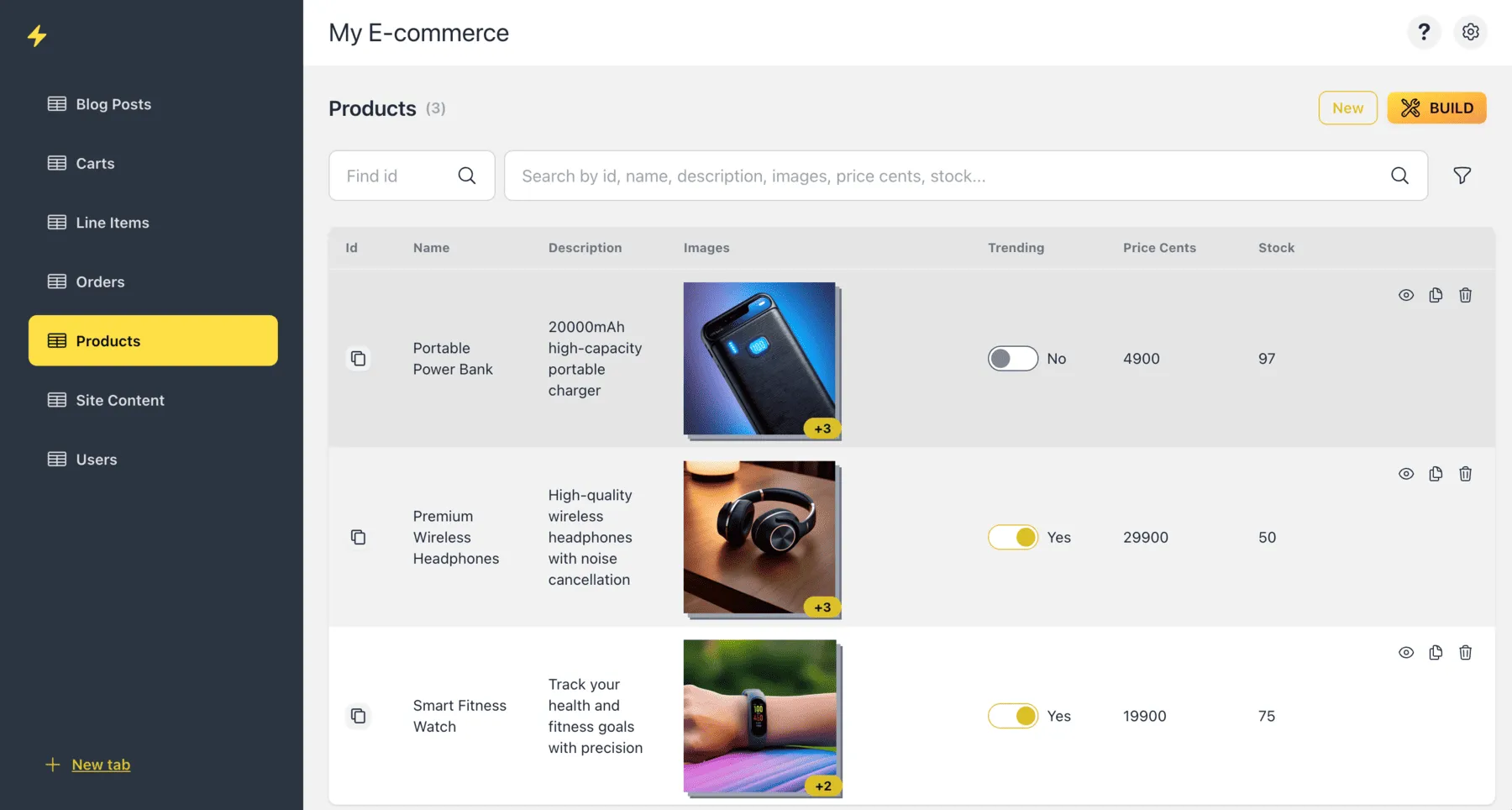
Task: Delete the Smart Fitness Watch with trash icon
Action: click(1466, 652)
